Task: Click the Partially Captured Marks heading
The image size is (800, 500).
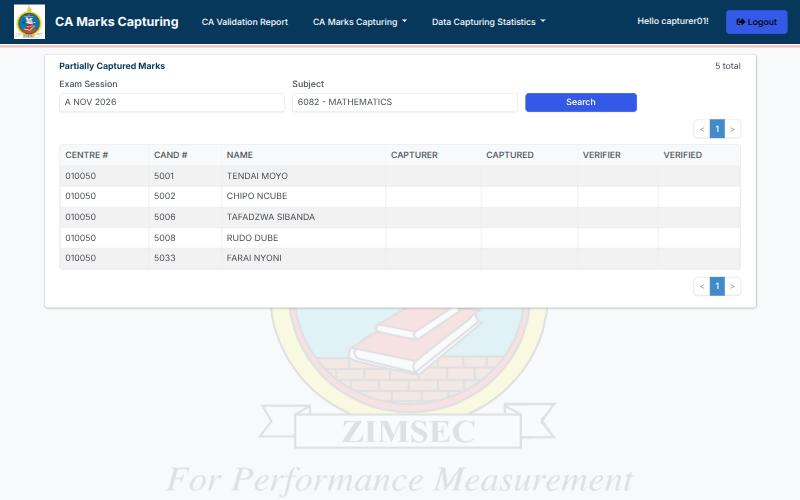Action: pos(112,66)
